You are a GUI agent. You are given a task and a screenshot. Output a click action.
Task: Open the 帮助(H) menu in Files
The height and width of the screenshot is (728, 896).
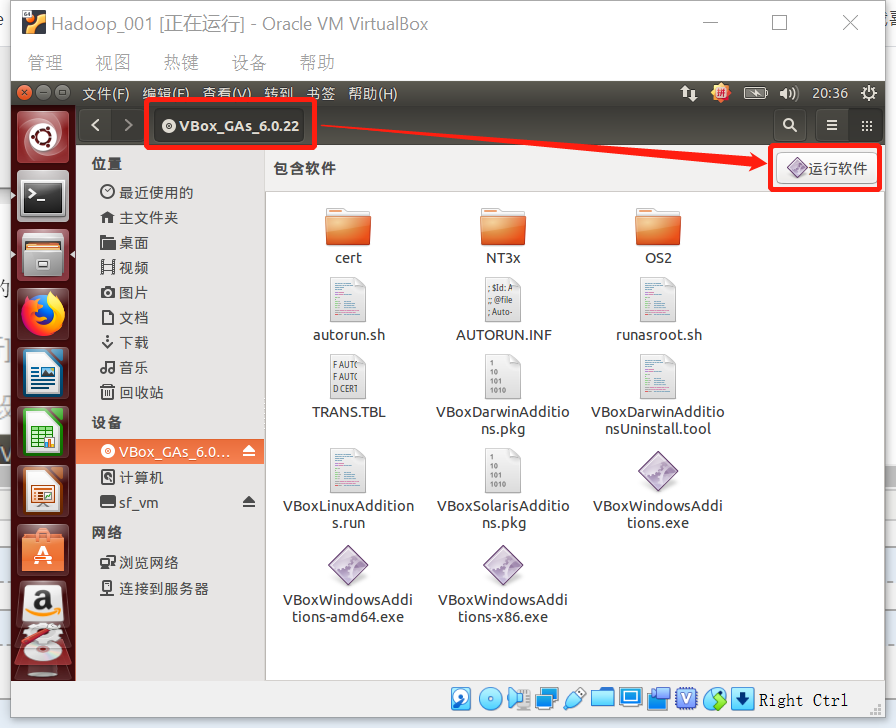[x=373, y=94]
